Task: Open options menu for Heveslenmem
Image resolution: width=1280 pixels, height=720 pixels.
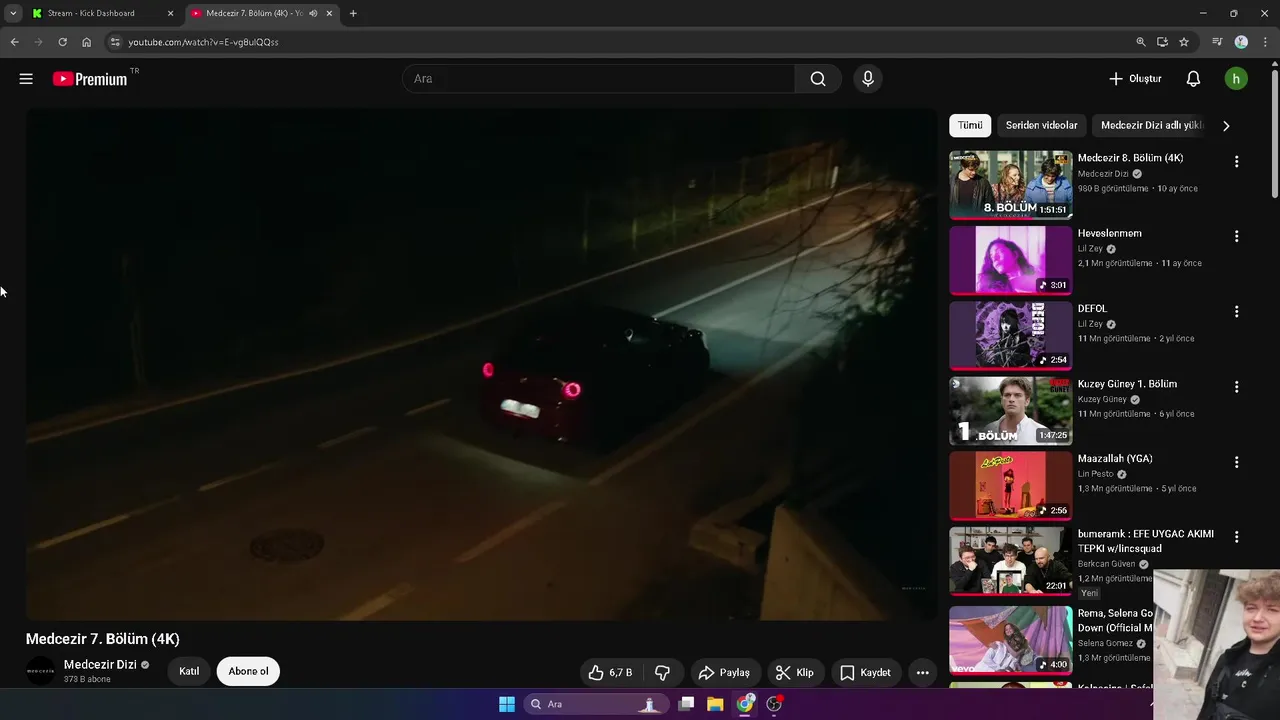Action: point(1236,237)
